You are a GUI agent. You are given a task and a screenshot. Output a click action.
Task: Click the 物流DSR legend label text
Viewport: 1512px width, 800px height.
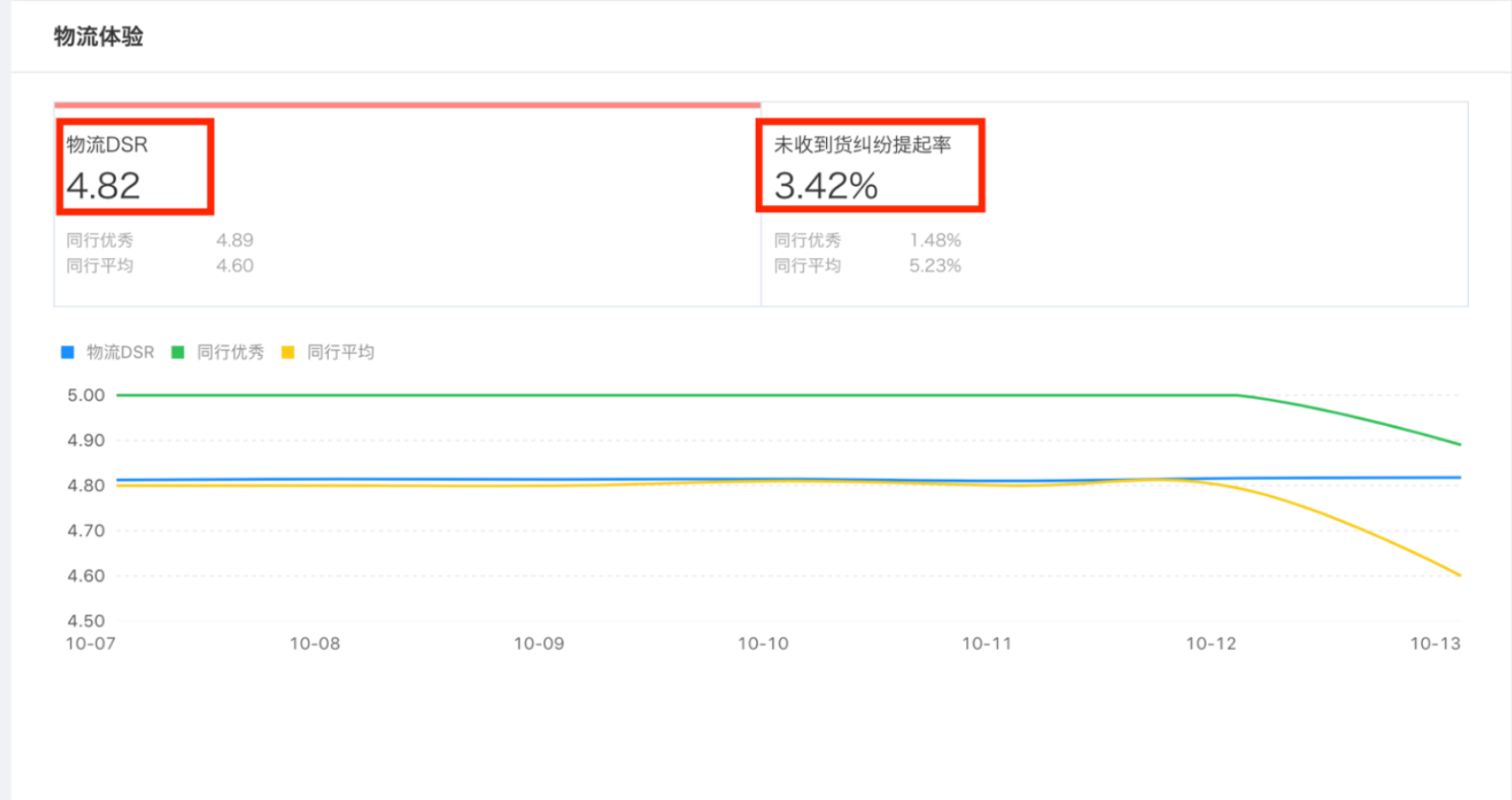click(x=120, y=352)
